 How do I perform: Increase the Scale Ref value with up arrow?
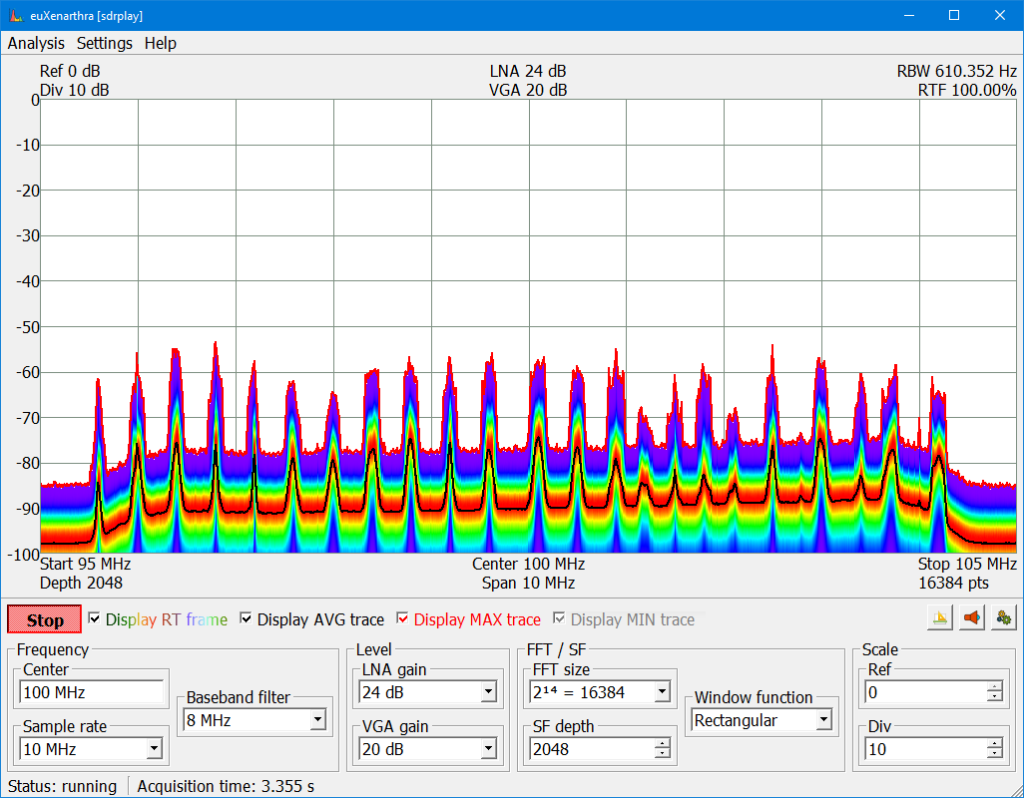[994, 687]
